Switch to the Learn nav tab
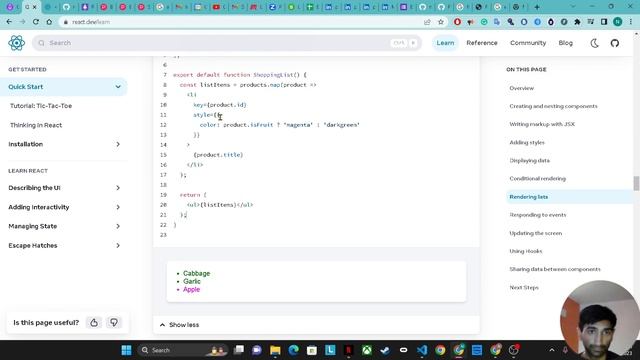The height and width of the screenshot is (360, 640). pos(445,43)
